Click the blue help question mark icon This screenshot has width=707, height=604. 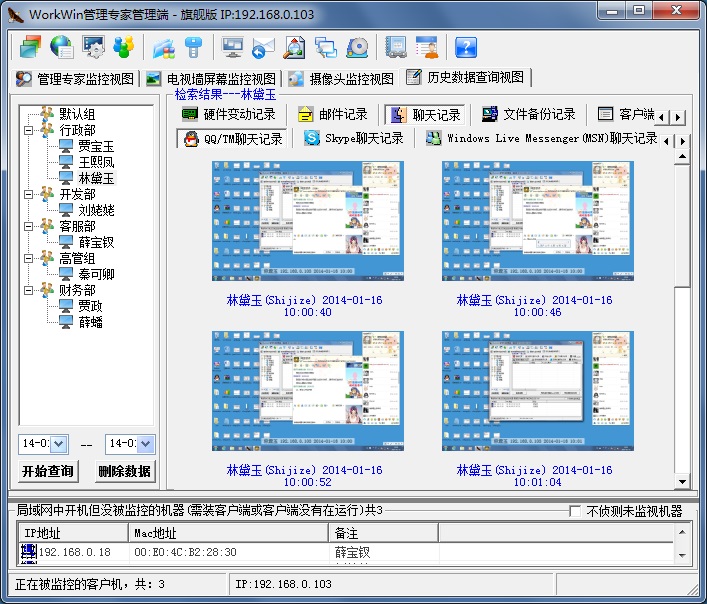466,47
